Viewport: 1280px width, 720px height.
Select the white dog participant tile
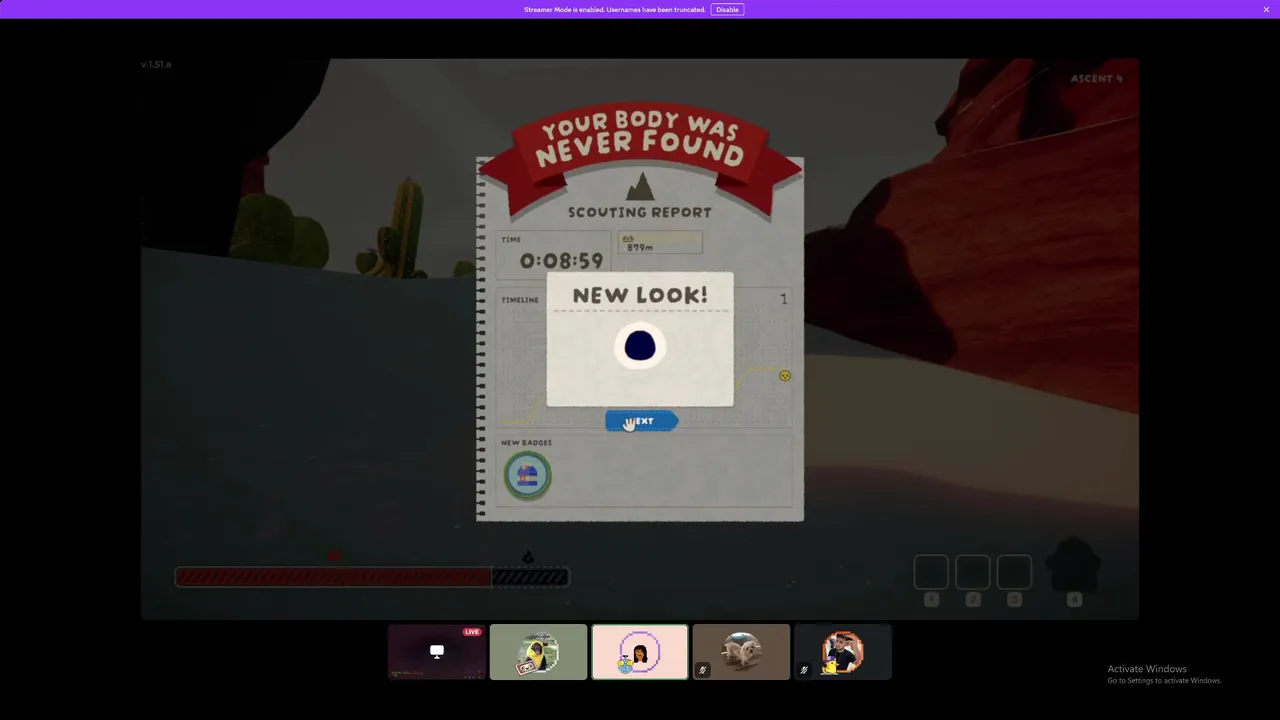point(741,652)
